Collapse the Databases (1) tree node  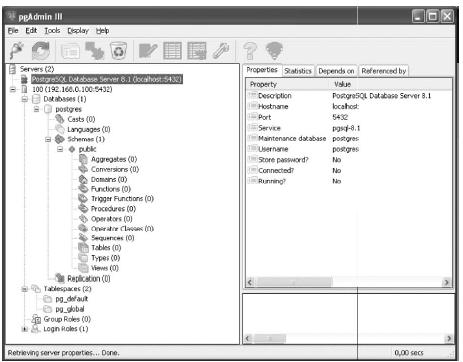pyautogui.click(x=25, y=99)
